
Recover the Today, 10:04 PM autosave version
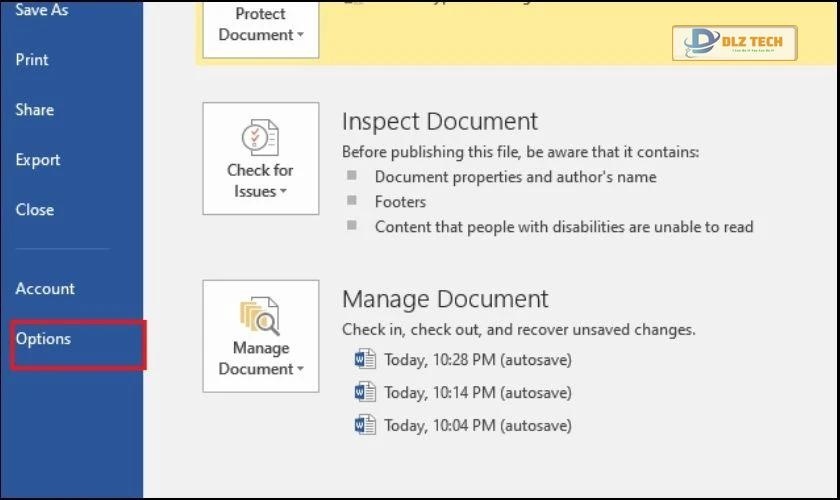(477, 425)
